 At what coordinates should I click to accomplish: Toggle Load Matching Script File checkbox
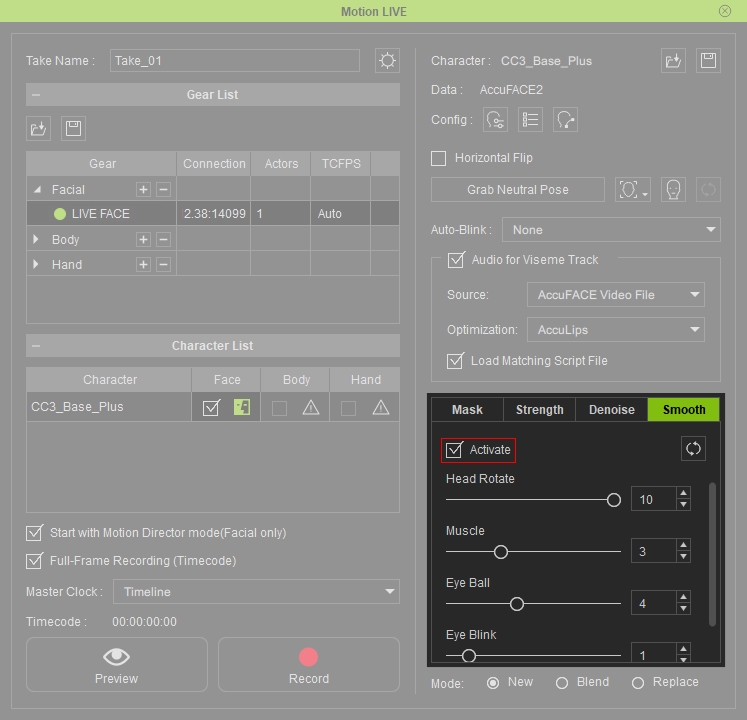pos(455,361)
